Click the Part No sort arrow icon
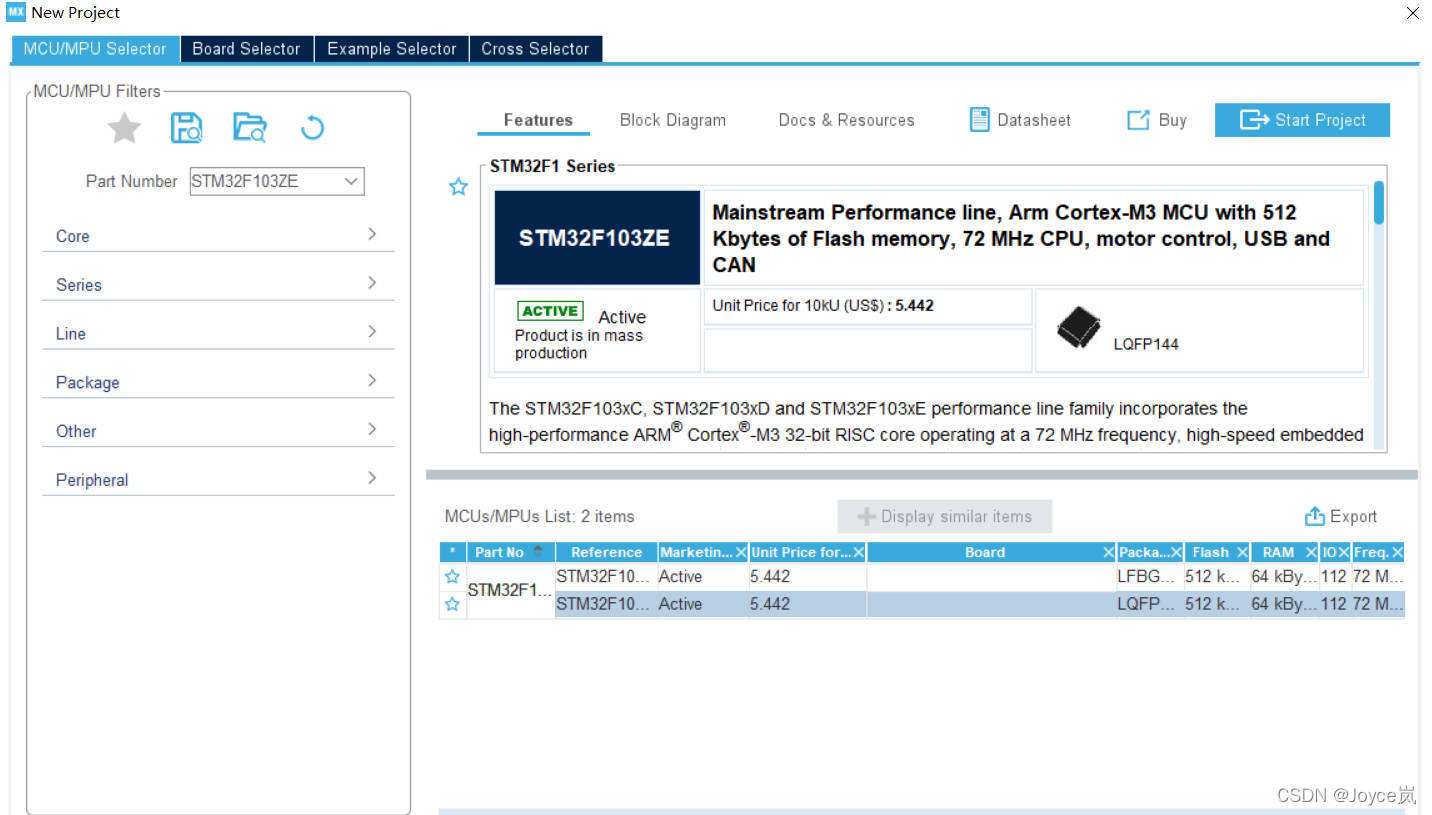Image resolution: width=1432 pixels, height=815 pixels. coord(538,552)
